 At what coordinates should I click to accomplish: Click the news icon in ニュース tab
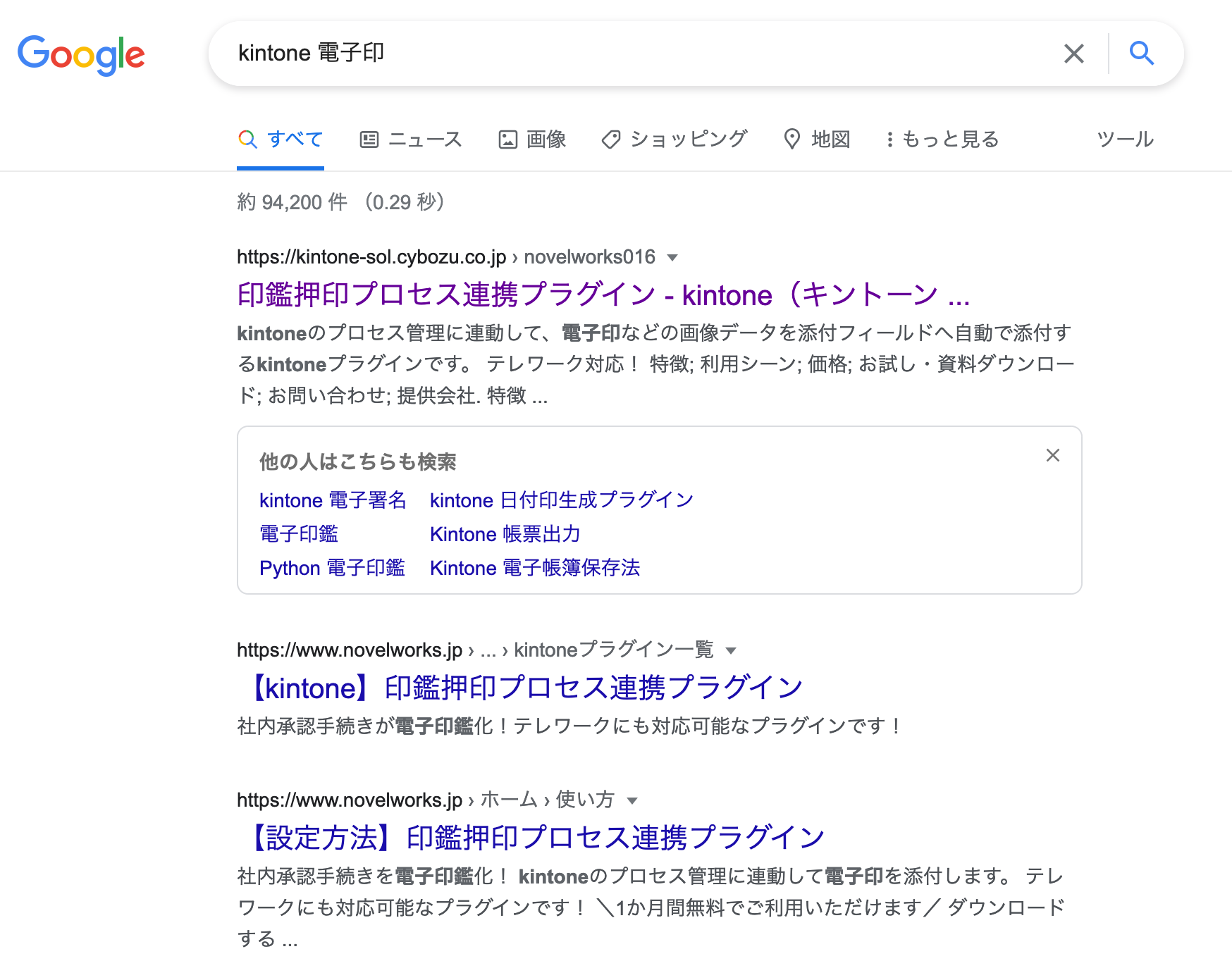pyautogui.click(x=369, y=139)
